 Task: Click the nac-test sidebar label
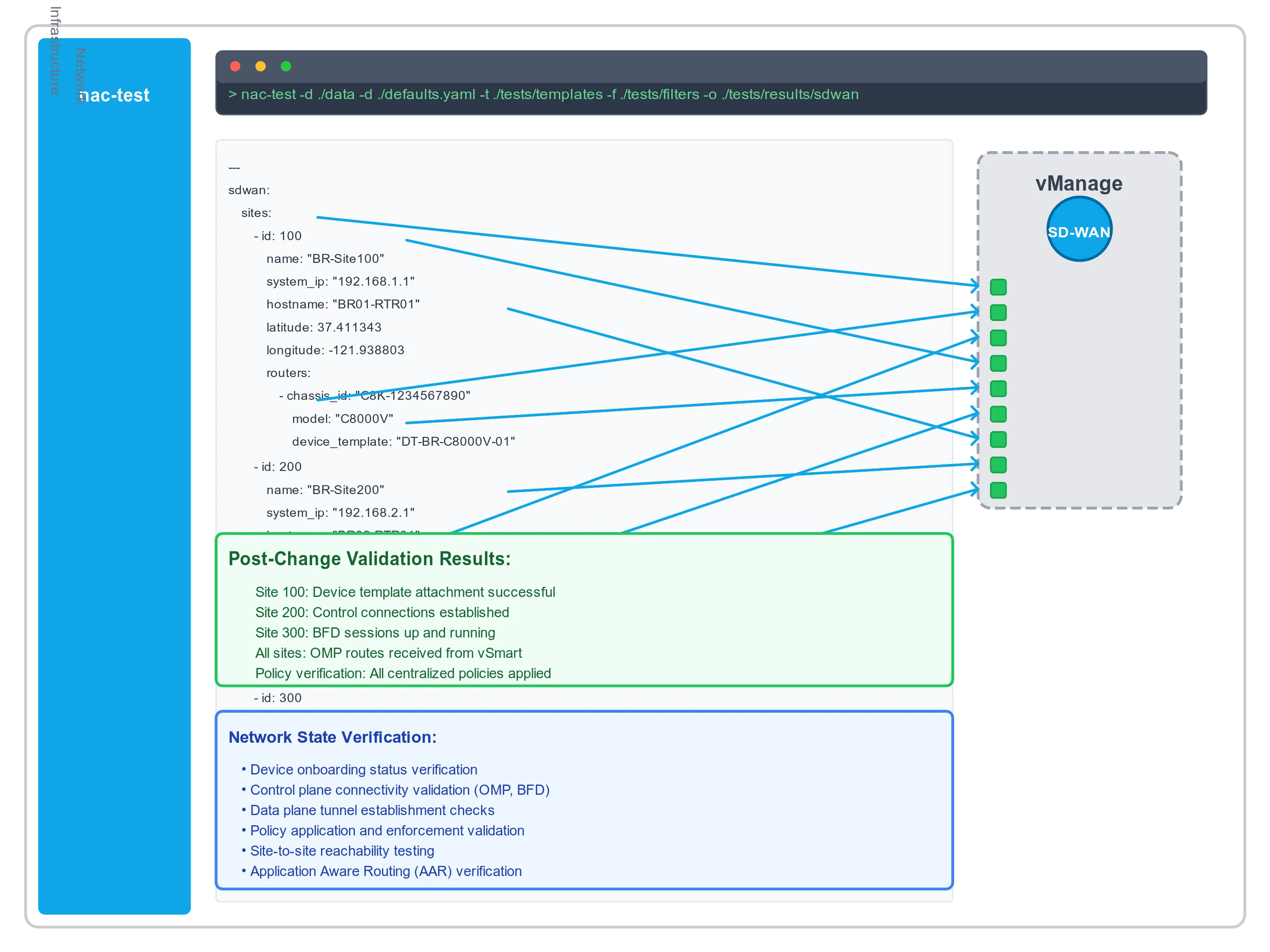click(114, 95)
